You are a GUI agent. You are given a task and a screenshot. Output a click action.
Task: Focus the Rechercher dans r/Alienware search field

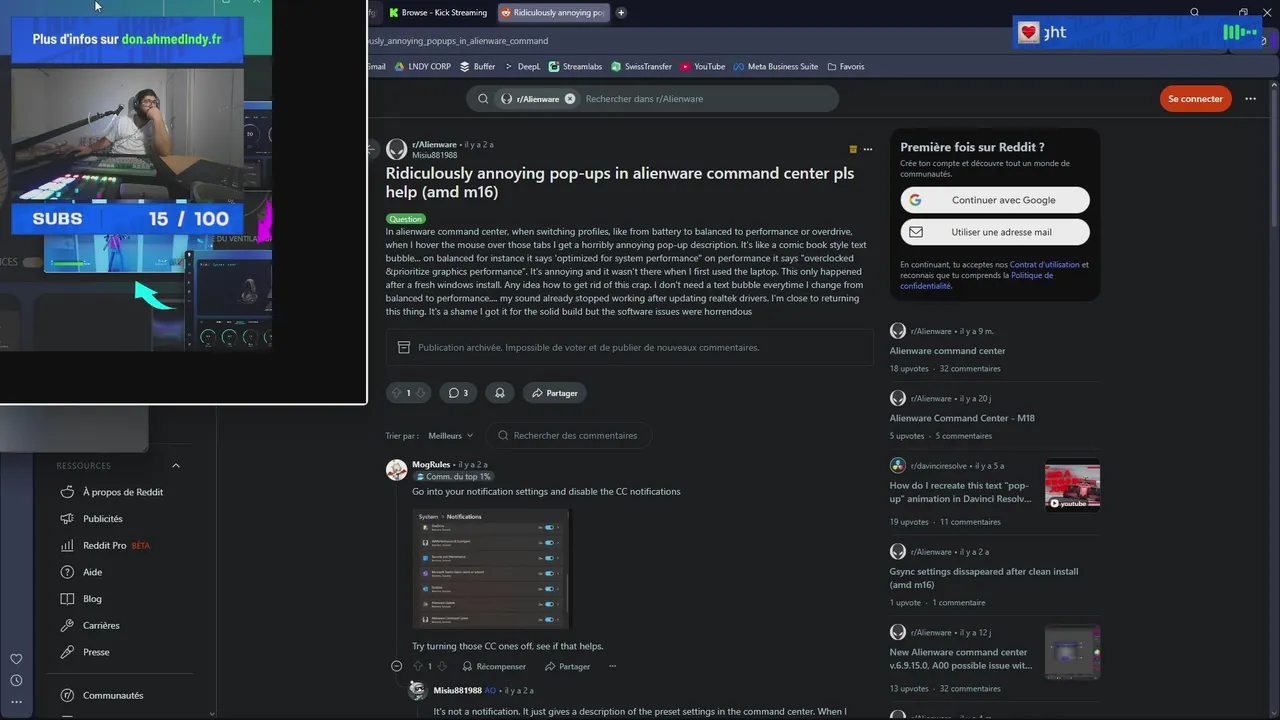pyautogui.click(x=705, y=99)
